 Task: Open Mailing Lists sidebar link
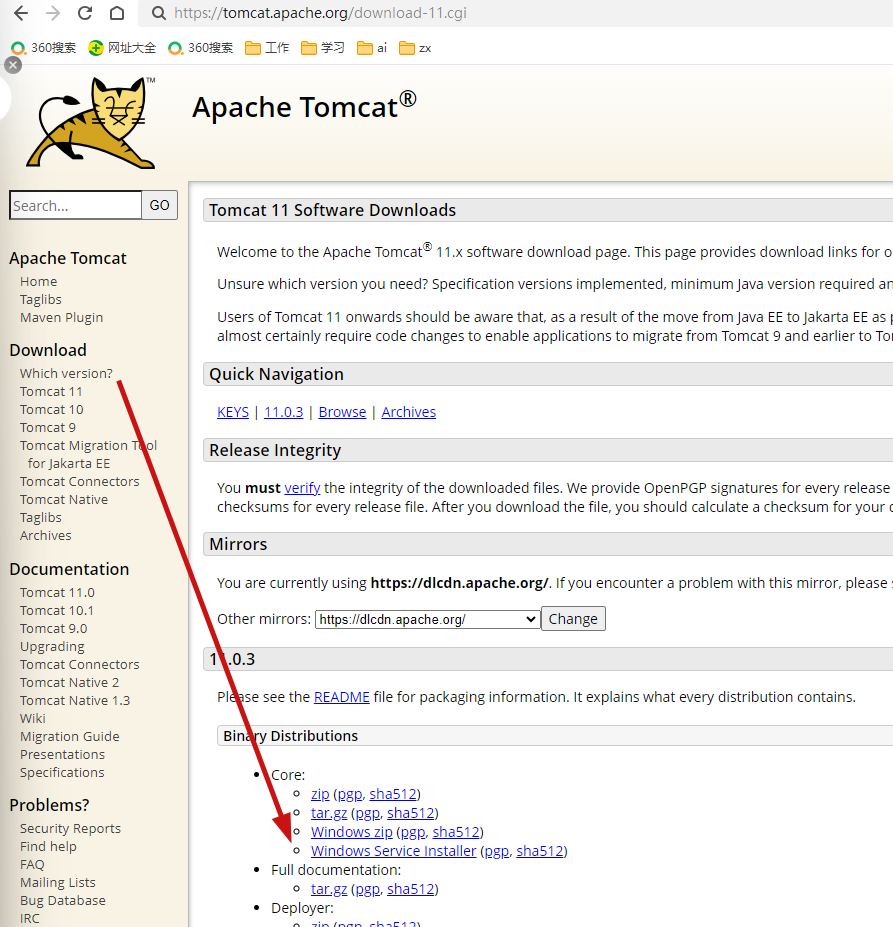[57, 883]
